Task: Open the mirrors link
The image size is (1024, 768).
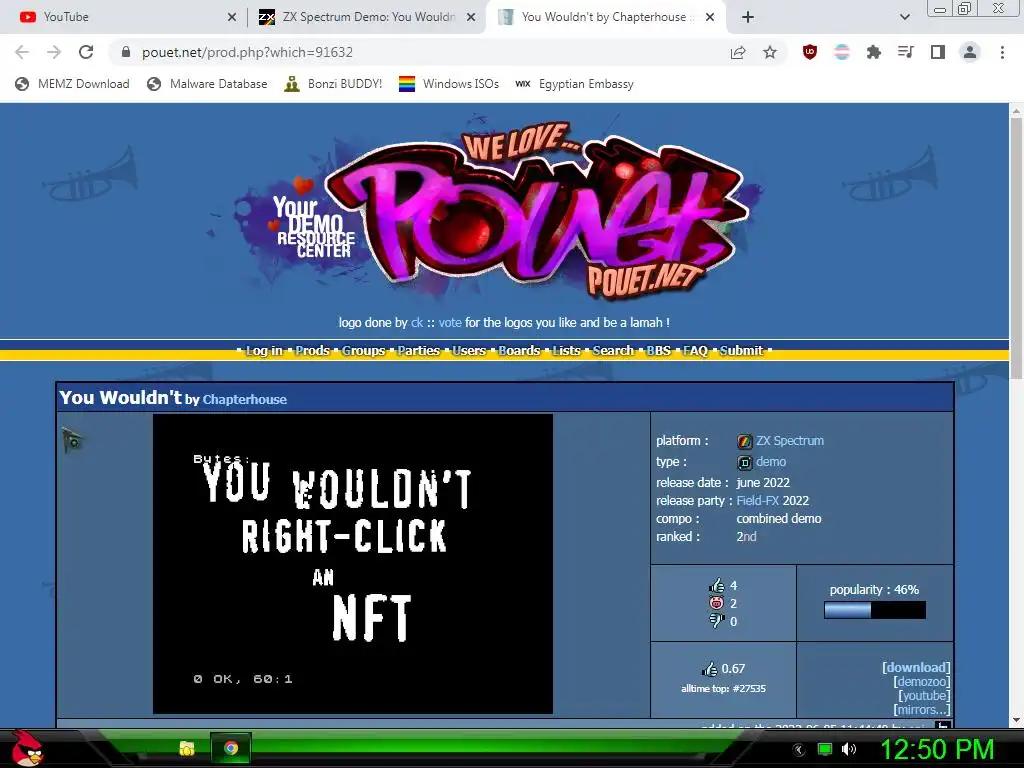Action: [921, 709]
